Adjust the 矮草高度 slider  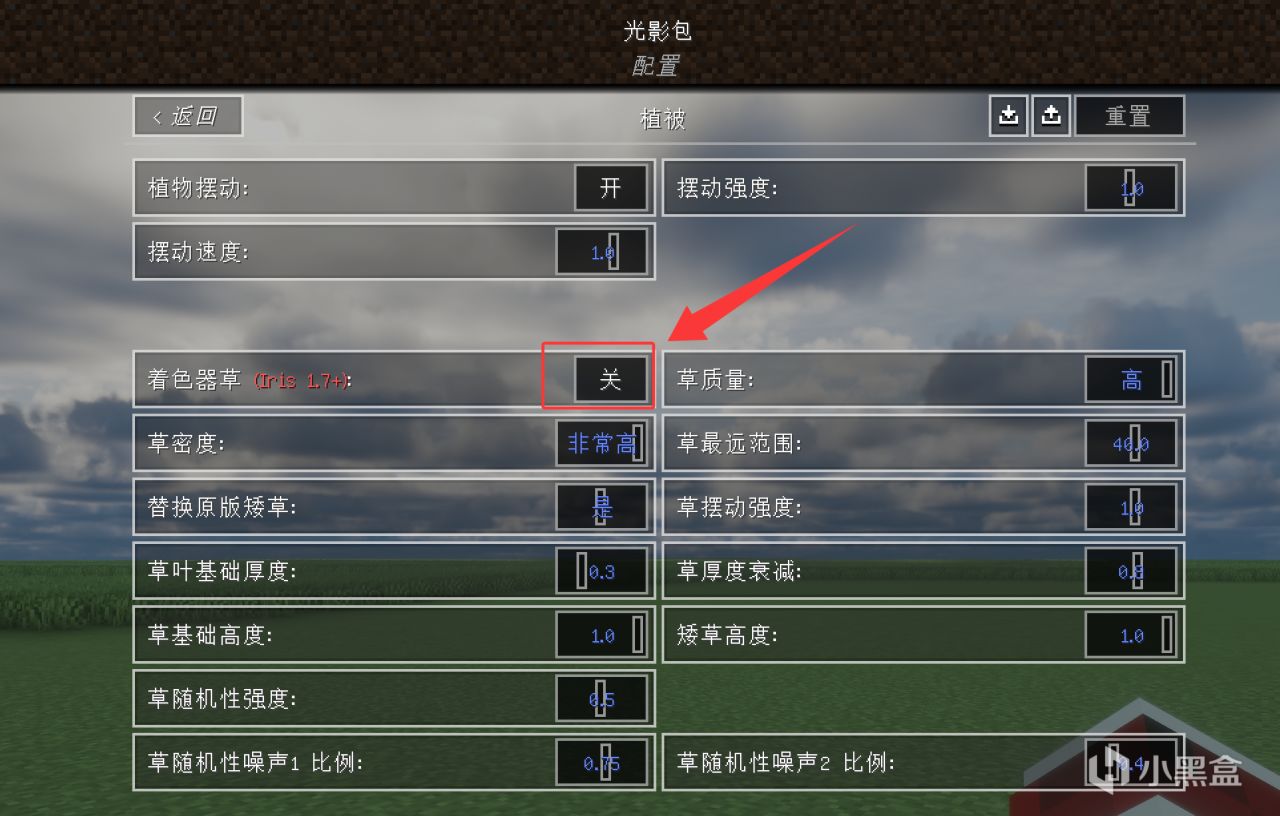1131,635
